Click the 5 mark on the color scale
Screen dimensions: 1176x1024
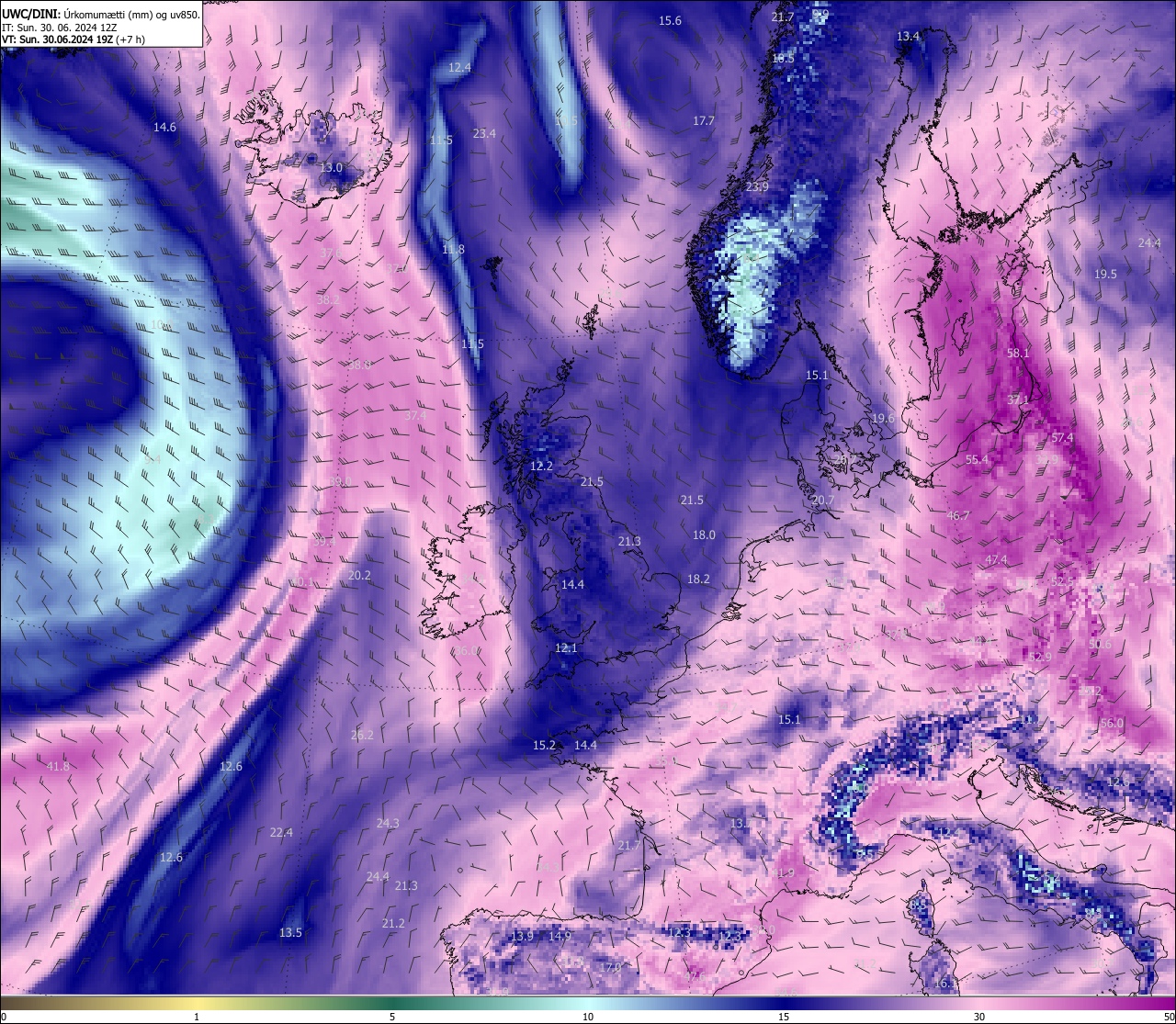point(392,1017)
